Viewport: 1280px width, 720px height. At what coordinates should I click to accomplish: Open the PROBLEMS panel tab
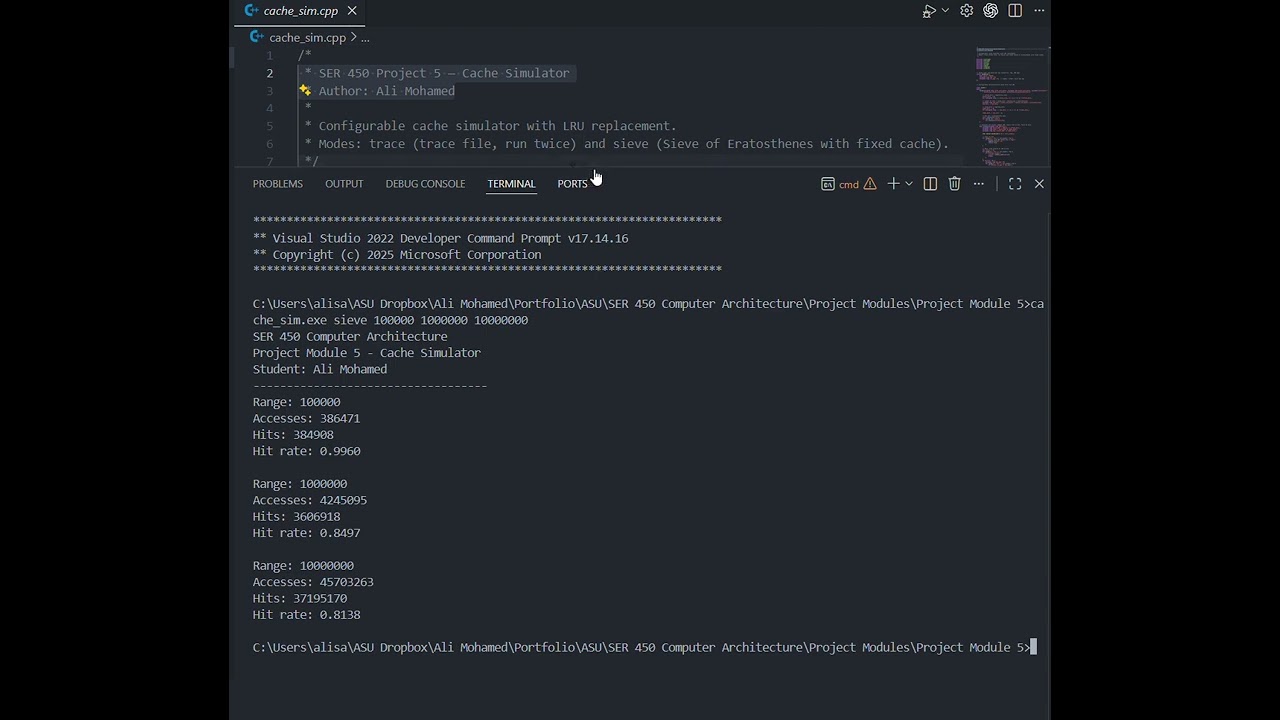point(277,184)
